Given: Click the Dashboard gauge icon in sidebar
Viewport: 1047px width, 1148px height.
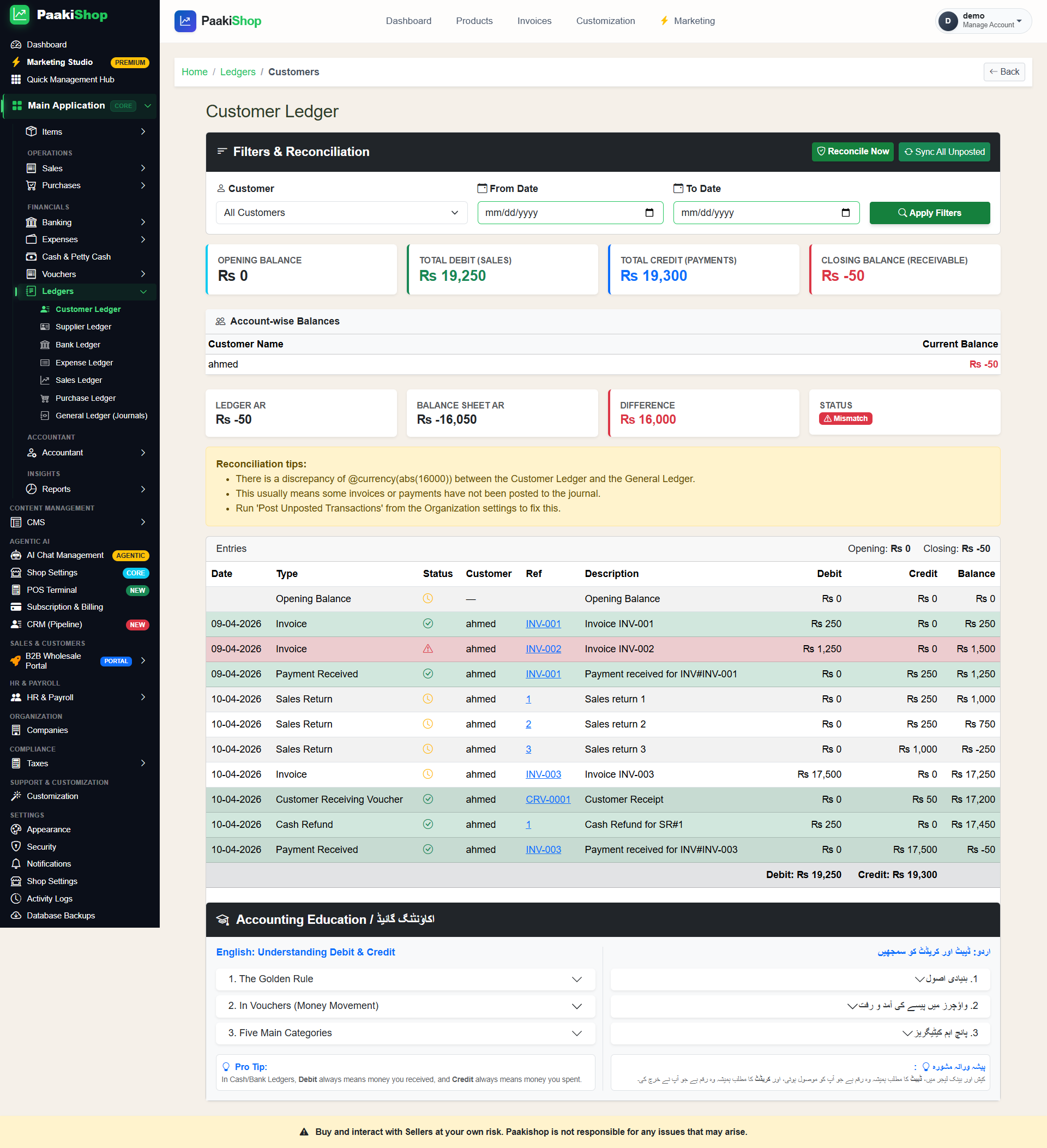Looking at the screenshot, I should (16, 44).
